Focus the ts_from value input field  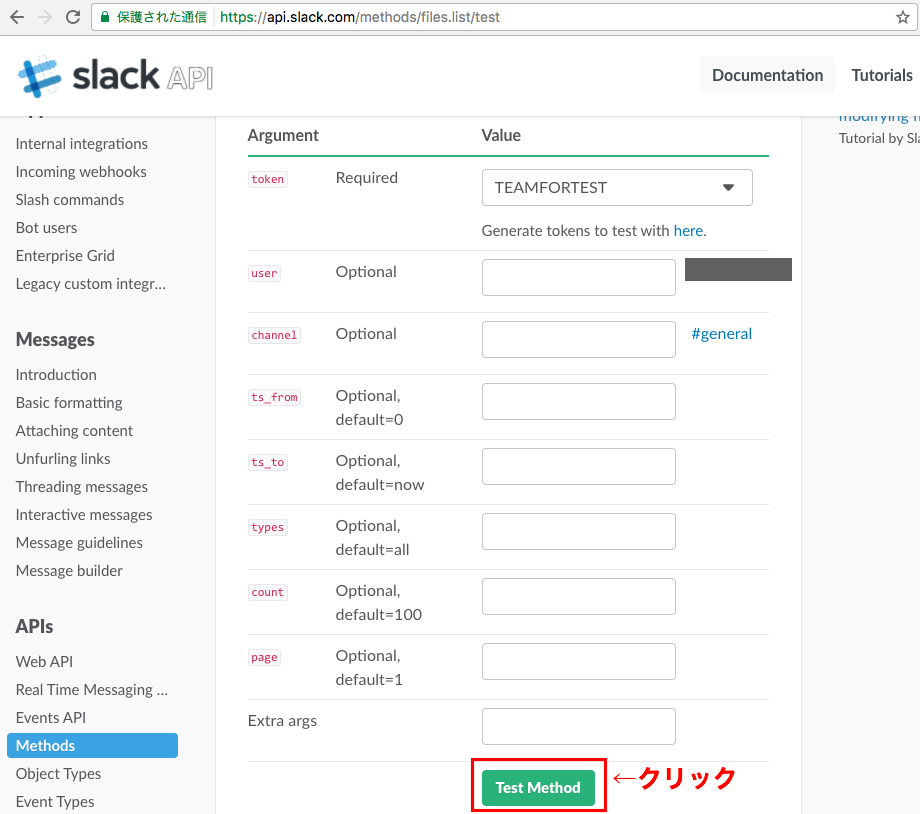pyautogui.click(x=579, y=401)
